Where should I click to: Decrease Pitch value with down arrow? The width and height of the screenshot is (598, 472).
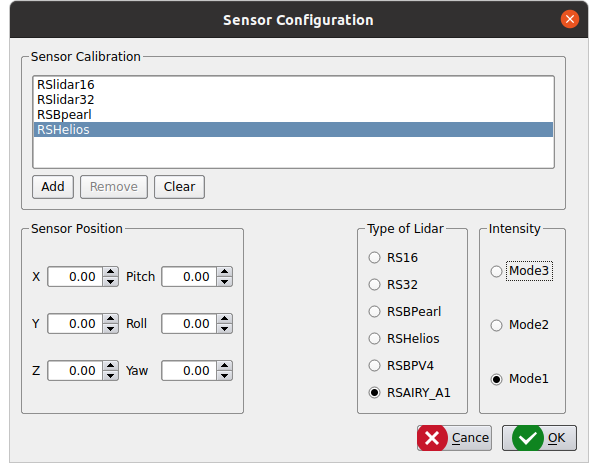click(225, 281)
